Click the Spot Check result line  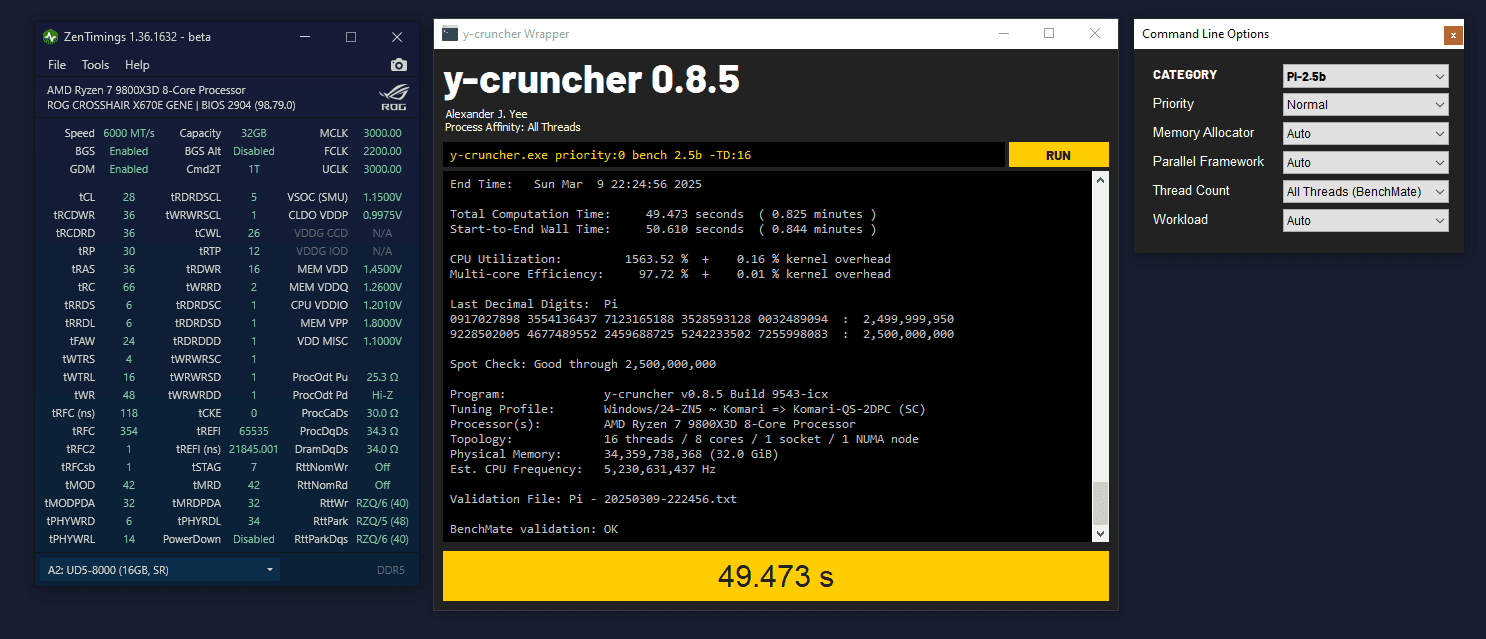[x=583, y=364]
